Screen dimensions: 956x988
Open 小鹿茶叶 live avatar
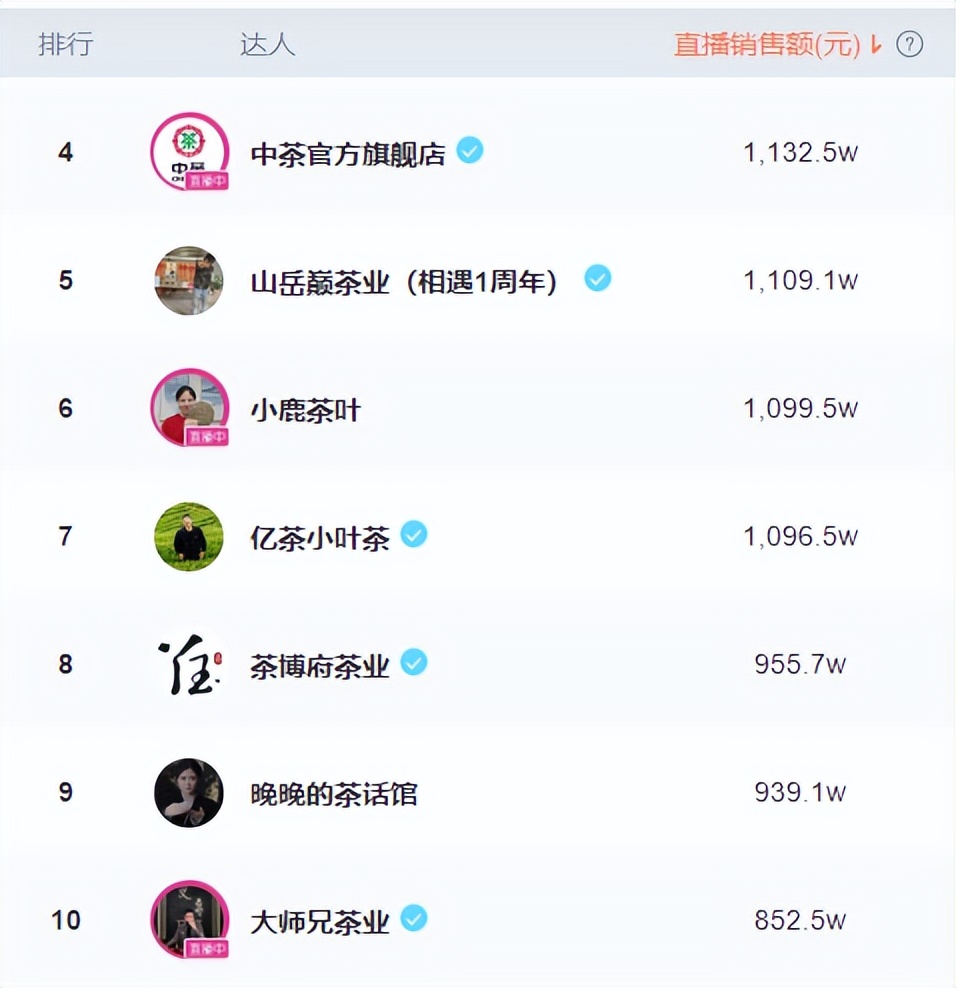pos(189,406)
